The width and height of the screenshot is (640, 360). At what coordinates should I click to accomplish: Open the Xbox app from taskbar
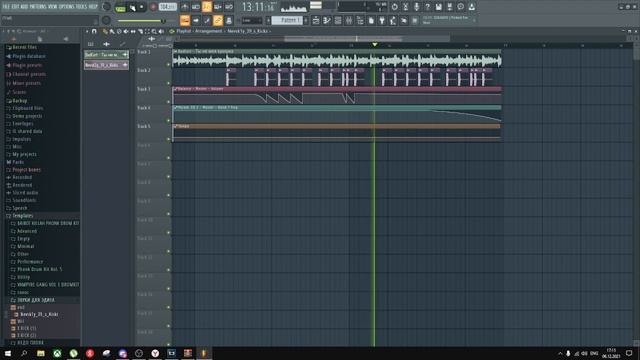[57, 353]
